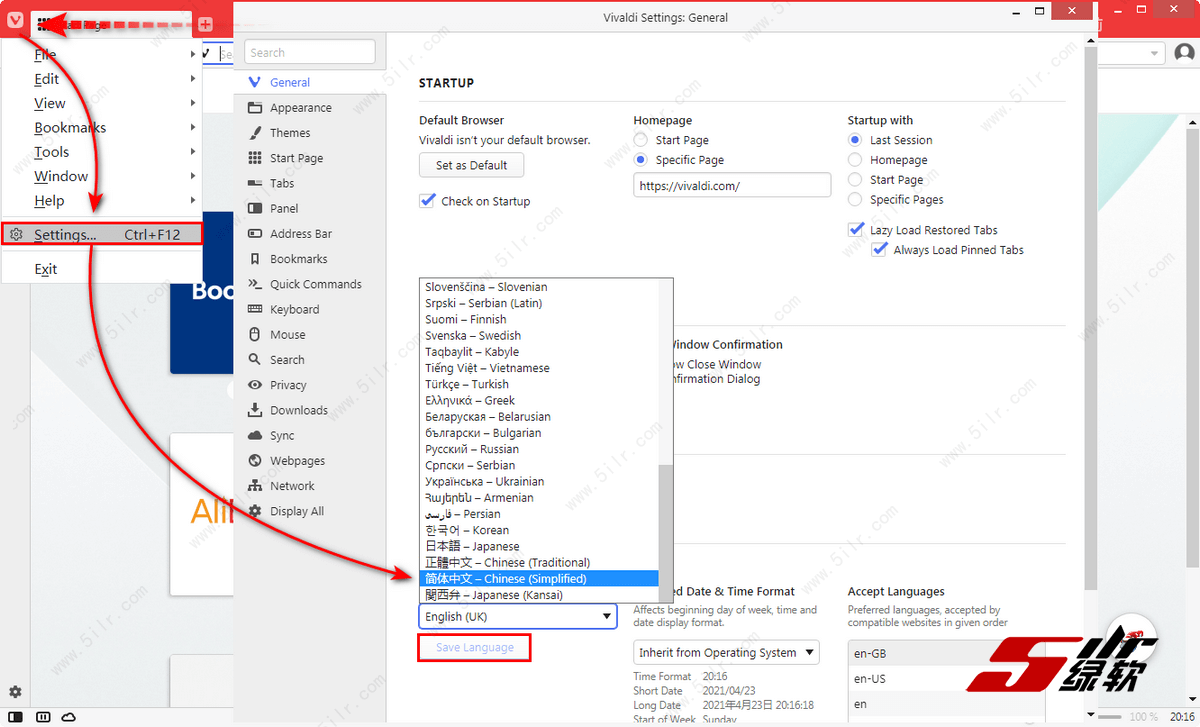Expand the Inherit from Operating System dropdown
The image size is (1200, 727).
[x=727, y=653]
